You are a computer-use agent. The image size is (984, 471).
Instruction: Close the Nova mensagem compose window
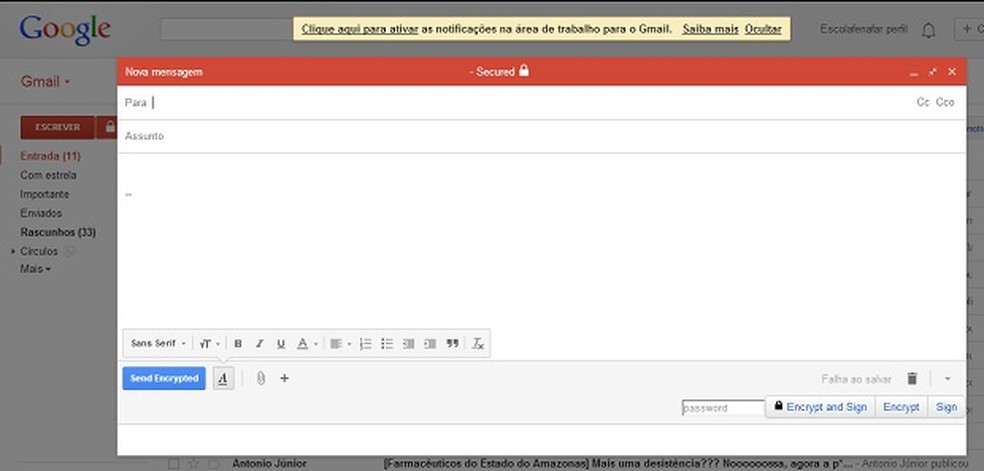(x=952, y=72)
